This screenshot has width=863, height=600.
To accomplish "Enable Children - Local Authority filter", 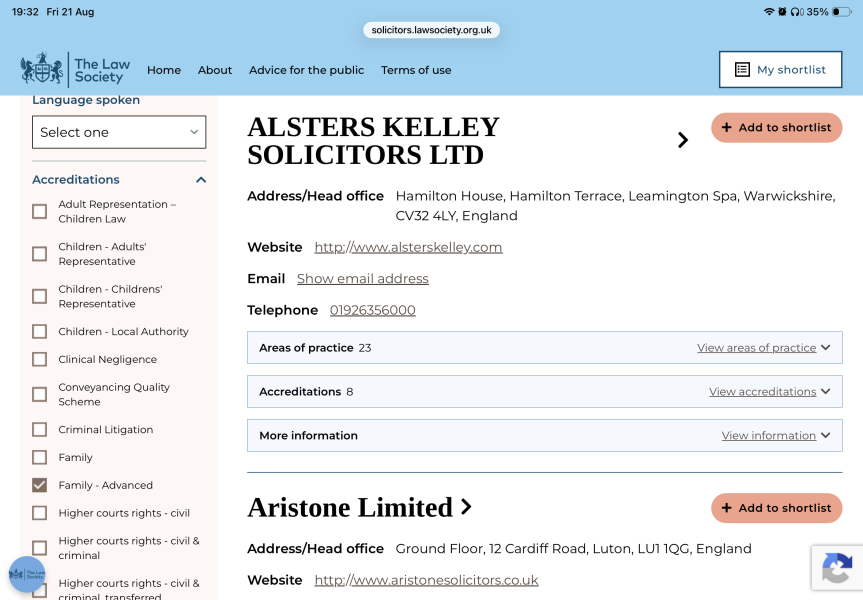I will 40,331.
